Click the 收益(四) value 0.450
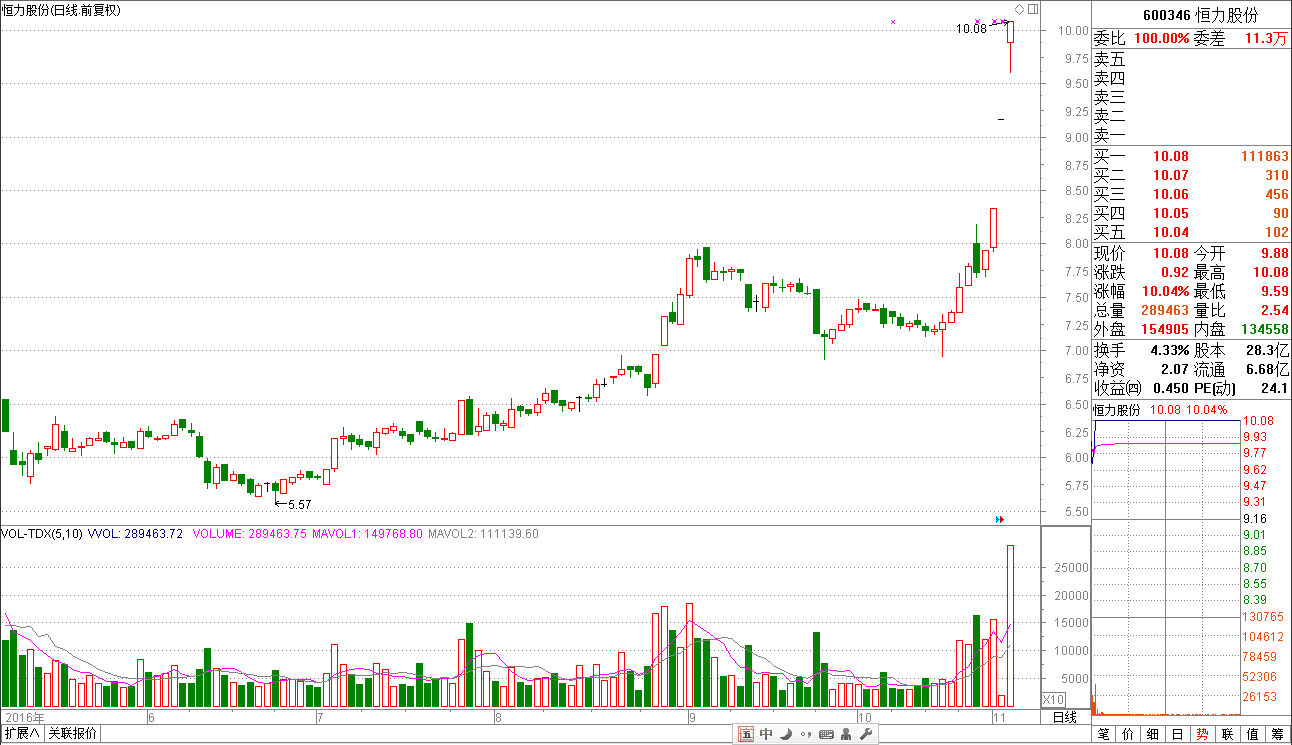Screen dimensions: 1292x745 click(x=1171, y=388)
